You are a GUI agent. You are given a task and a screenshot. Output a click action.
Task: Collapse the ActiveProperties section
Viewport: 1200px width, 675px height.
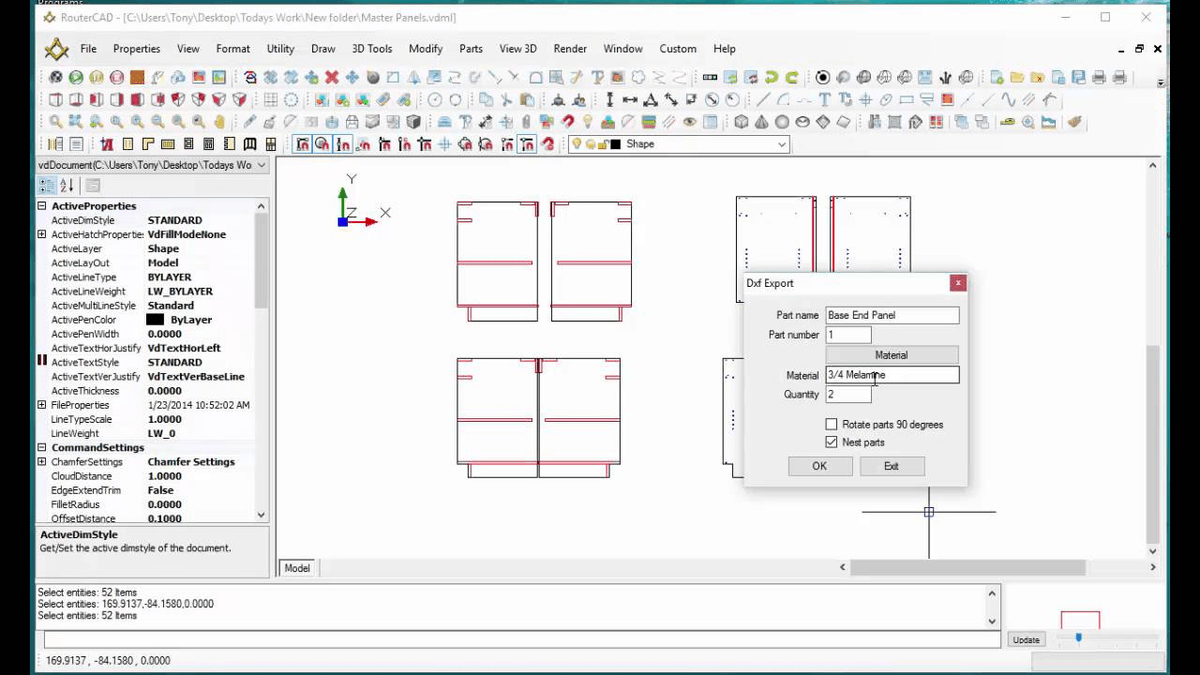pyautogui.click(x=42, y=206)
